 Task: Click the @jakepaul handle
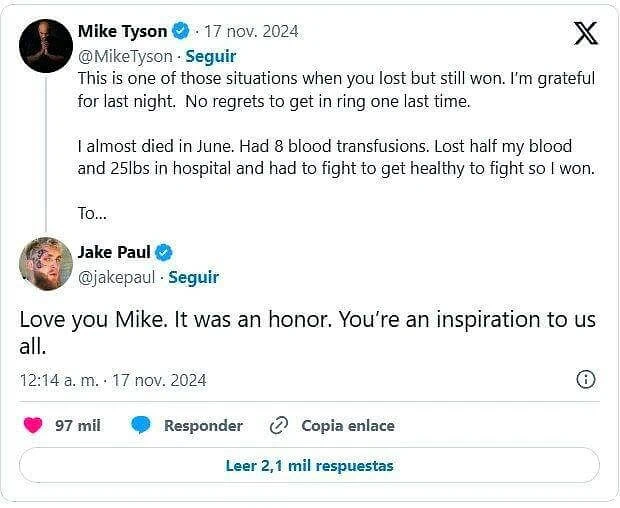pos(116,277)
